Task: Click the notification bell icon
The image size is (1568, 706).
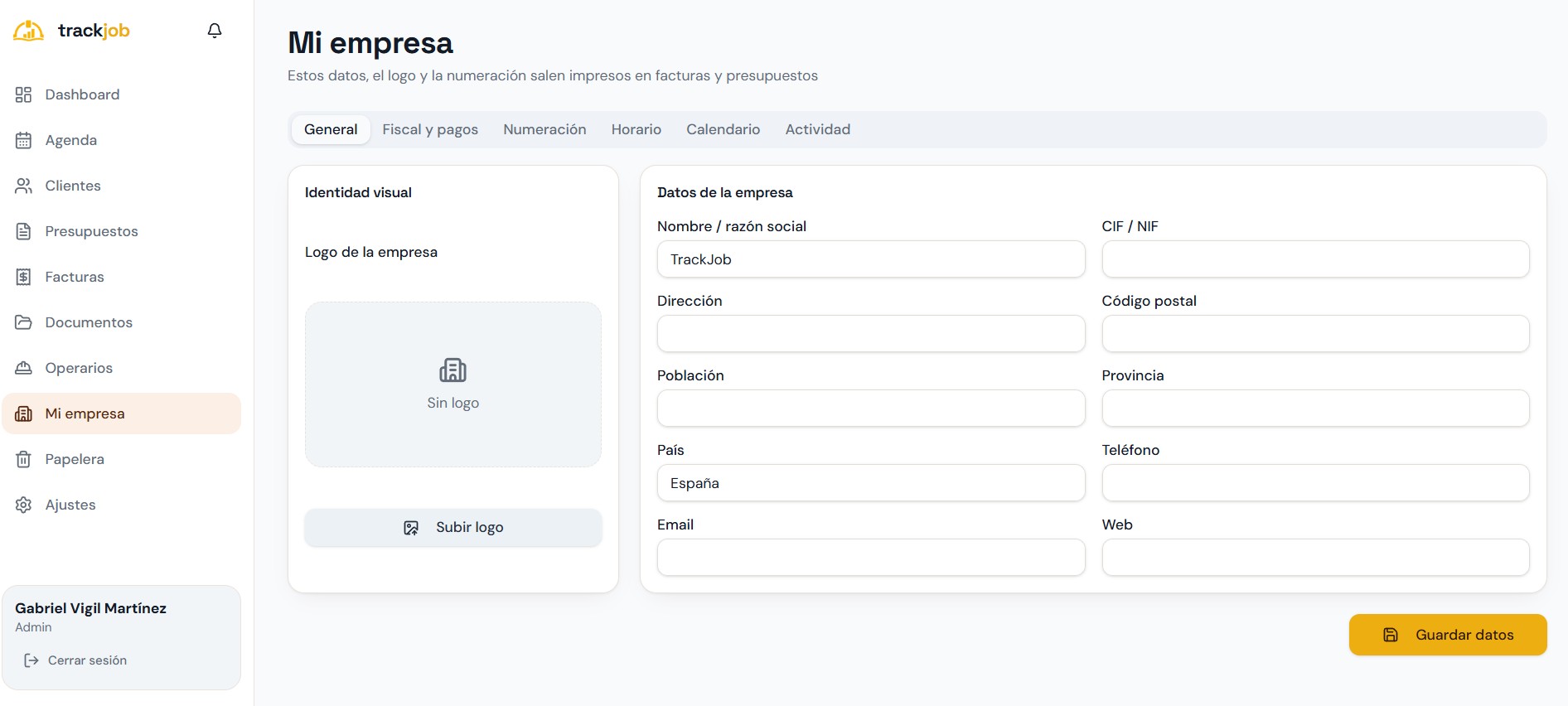Action: click(x=215, y=31)
